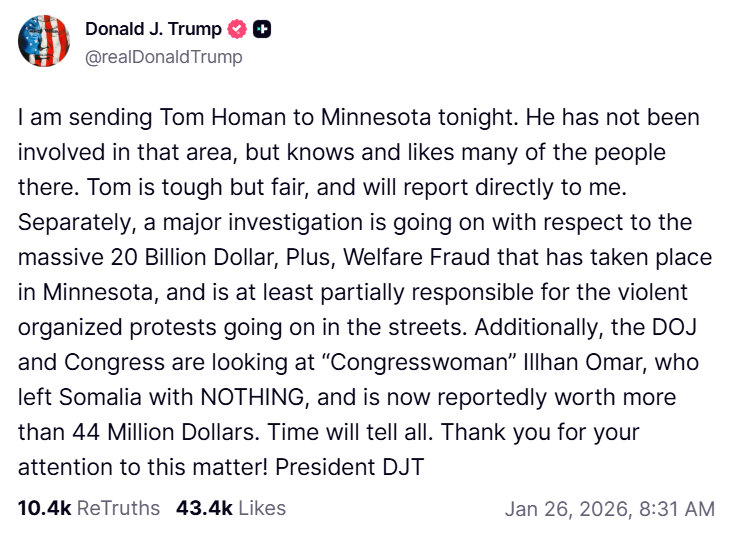Click the red verified checkmark badge
The width and height of the screenshot is (733, 537).
238,30
